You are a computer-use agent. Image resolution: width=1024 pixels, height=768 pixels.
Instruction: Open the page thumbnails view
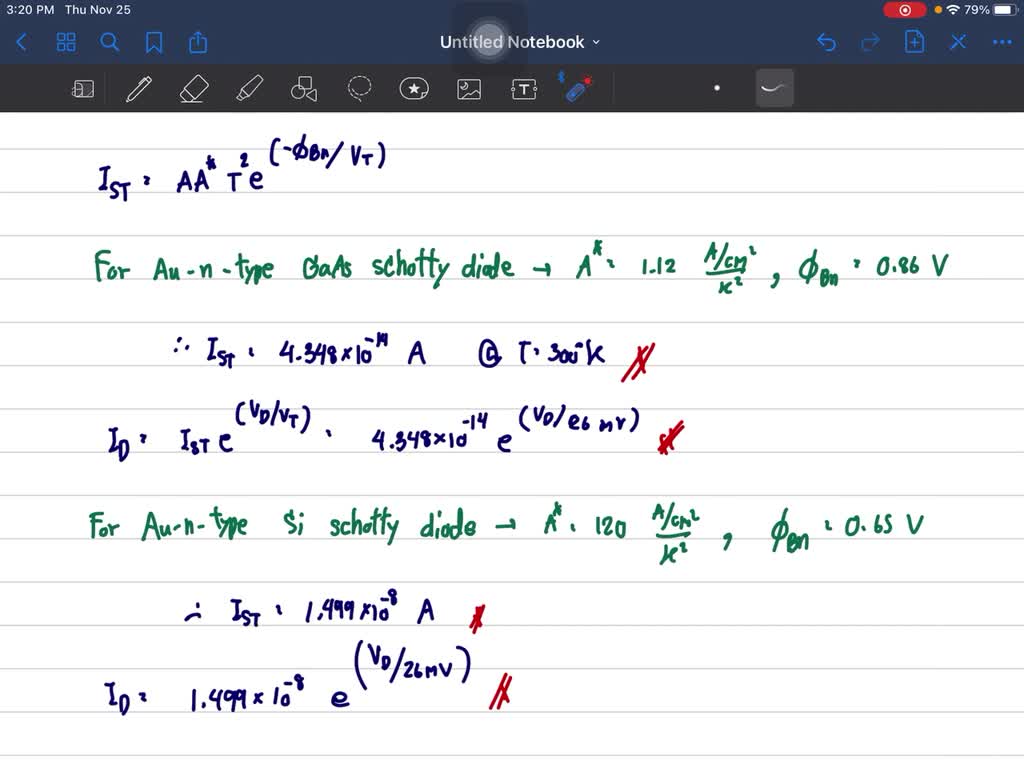point(66,42)
